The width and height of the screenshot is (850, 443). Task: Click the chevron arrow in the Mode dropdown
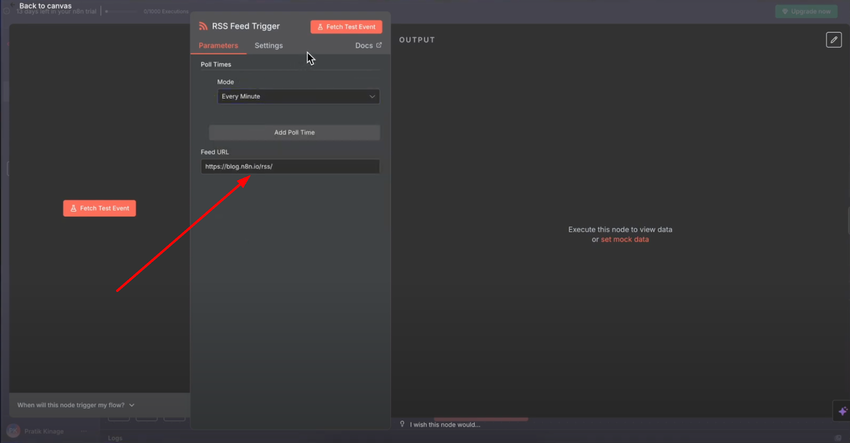point(372,97)
